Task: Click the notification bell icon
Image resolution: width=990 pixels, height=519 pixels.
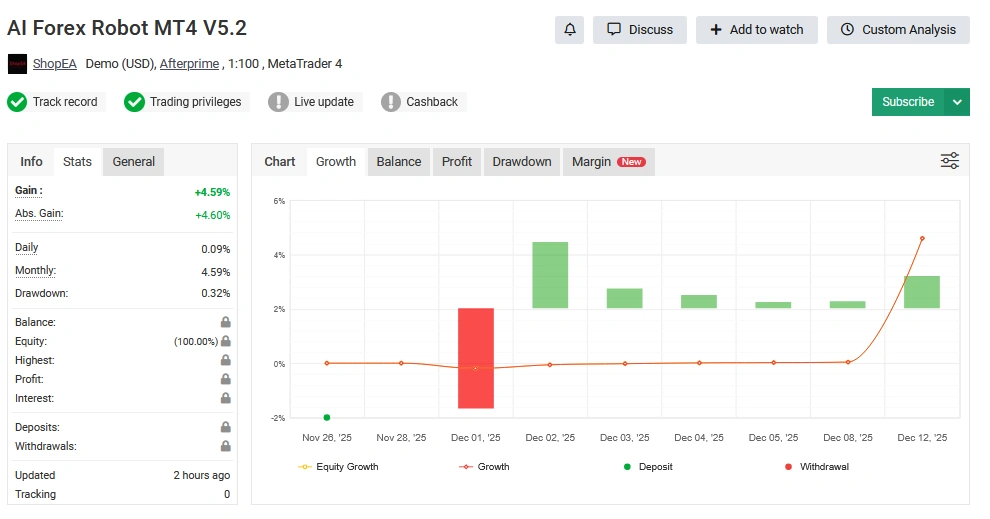Action: [x=570, y=30]
